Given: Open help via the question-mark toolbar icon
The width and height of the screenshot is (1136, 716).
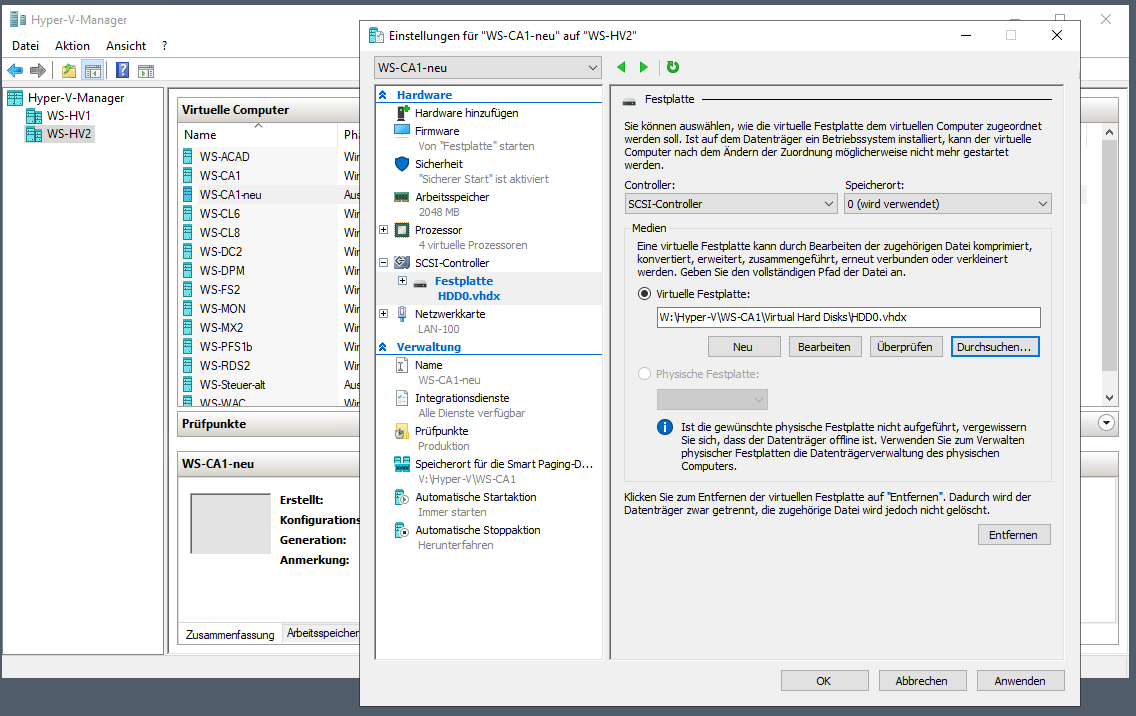Looking at the screenshot, I should coord(122,70).
